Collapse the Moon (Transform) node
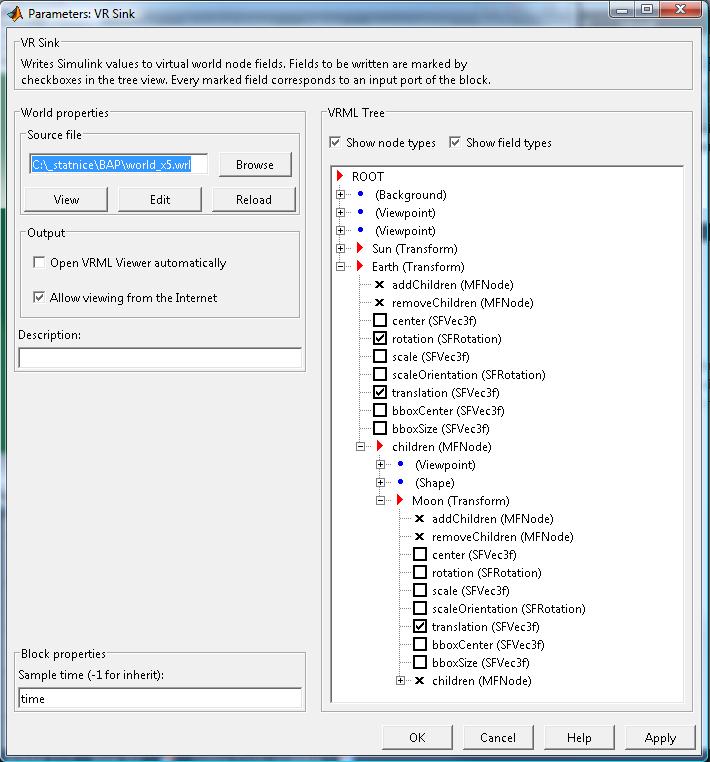Viewport: 710px width, 762px height. coord(380,500)
